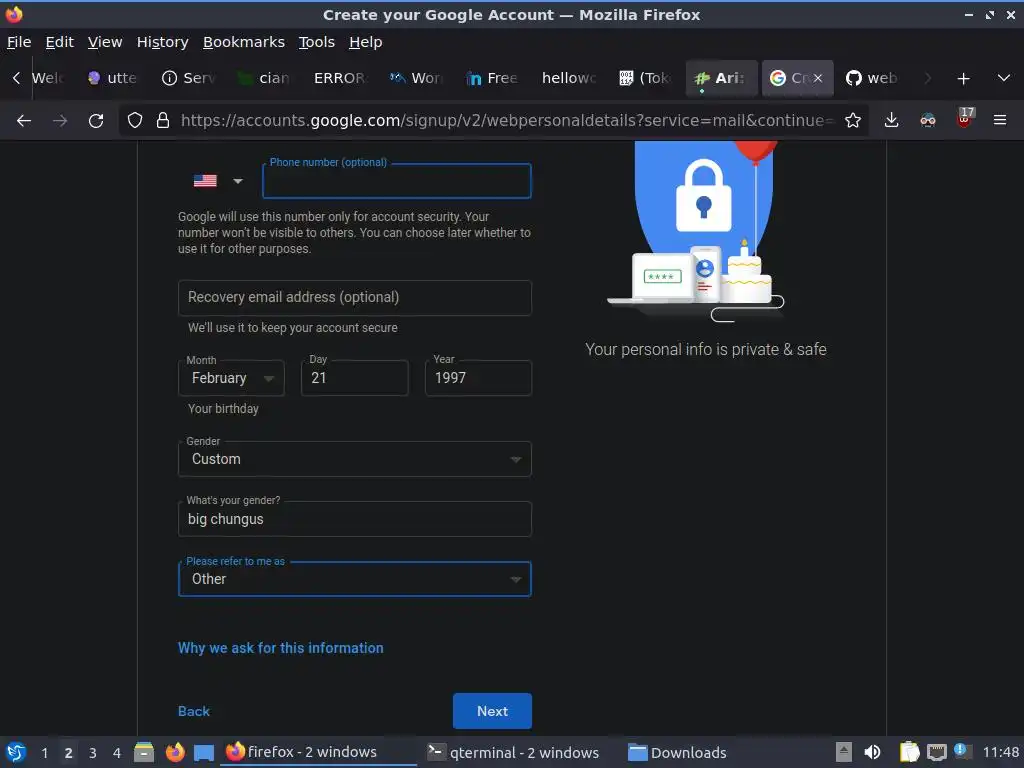Open firefox - 2 windows taskbar entry

[x=319, y=752]
